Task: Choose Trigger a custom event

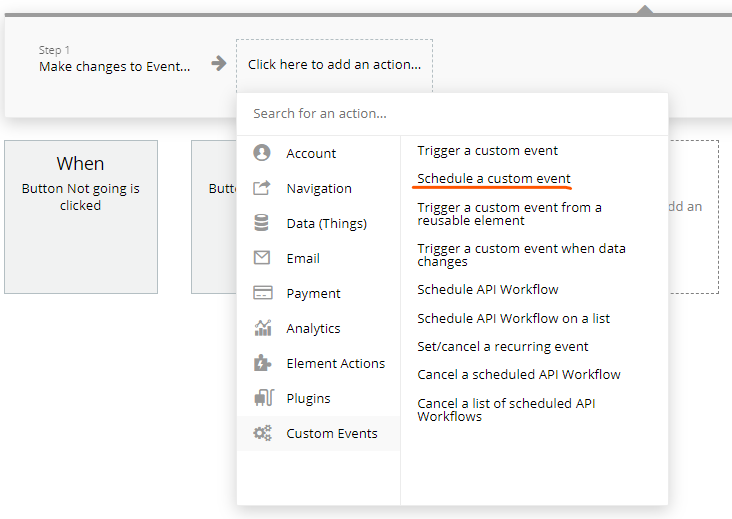Action: click(487, 151)
